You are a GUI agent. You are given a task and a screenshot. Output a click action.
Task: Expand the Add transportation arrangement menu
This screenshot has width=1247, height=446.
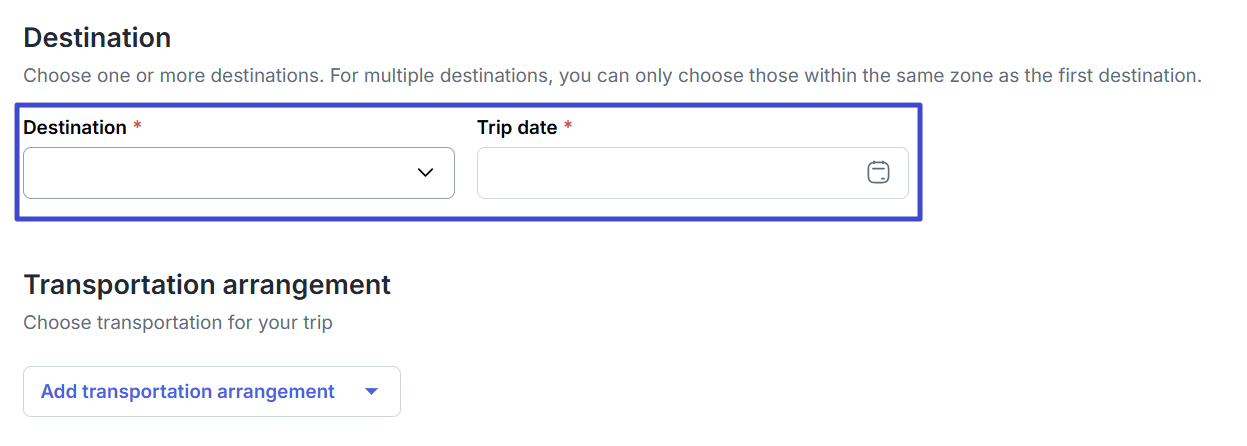click(212, 391)
